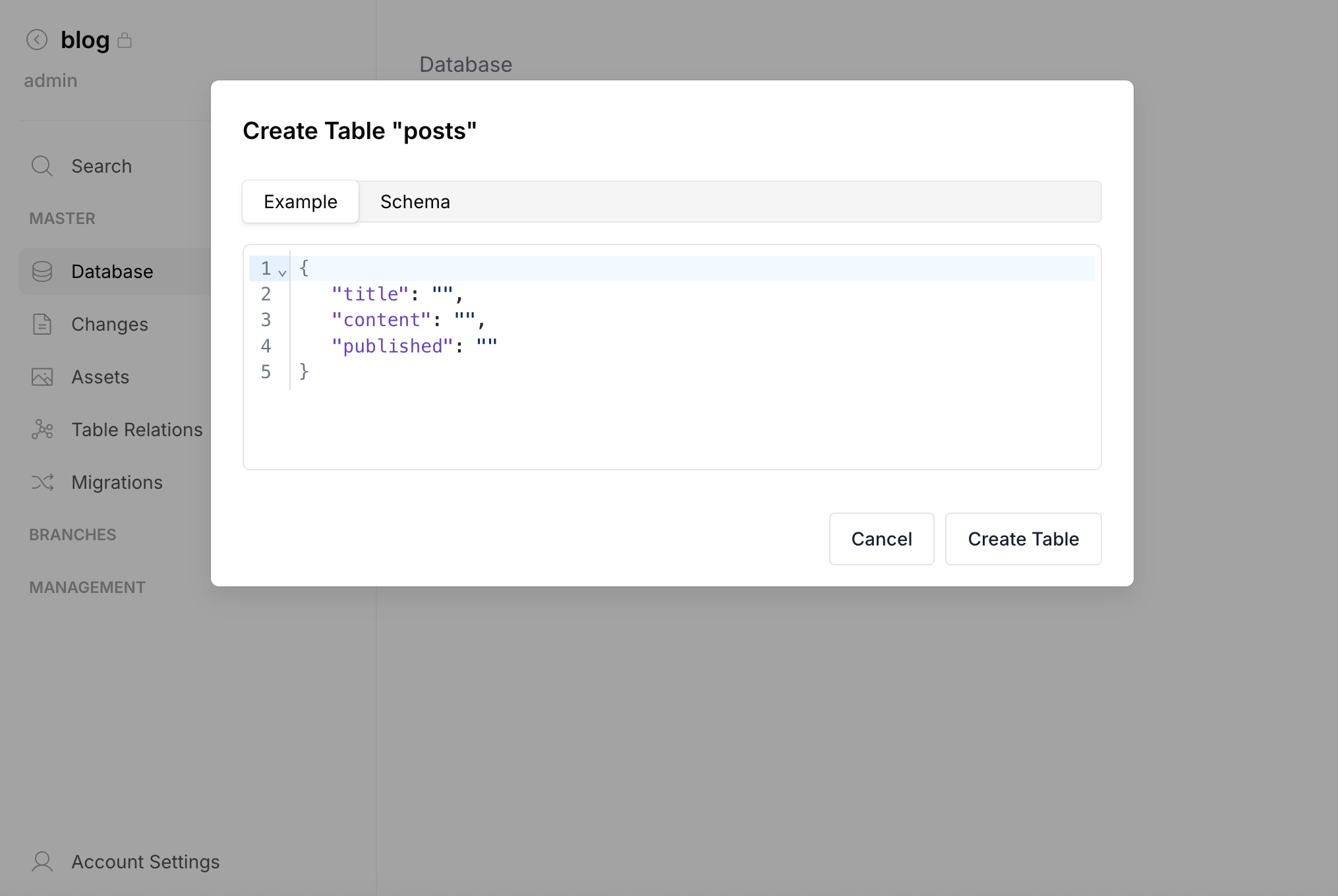The width and height of the screenshot is (1338, 896).
Task: Select the Example tab
Action: (x=300, y=202)
